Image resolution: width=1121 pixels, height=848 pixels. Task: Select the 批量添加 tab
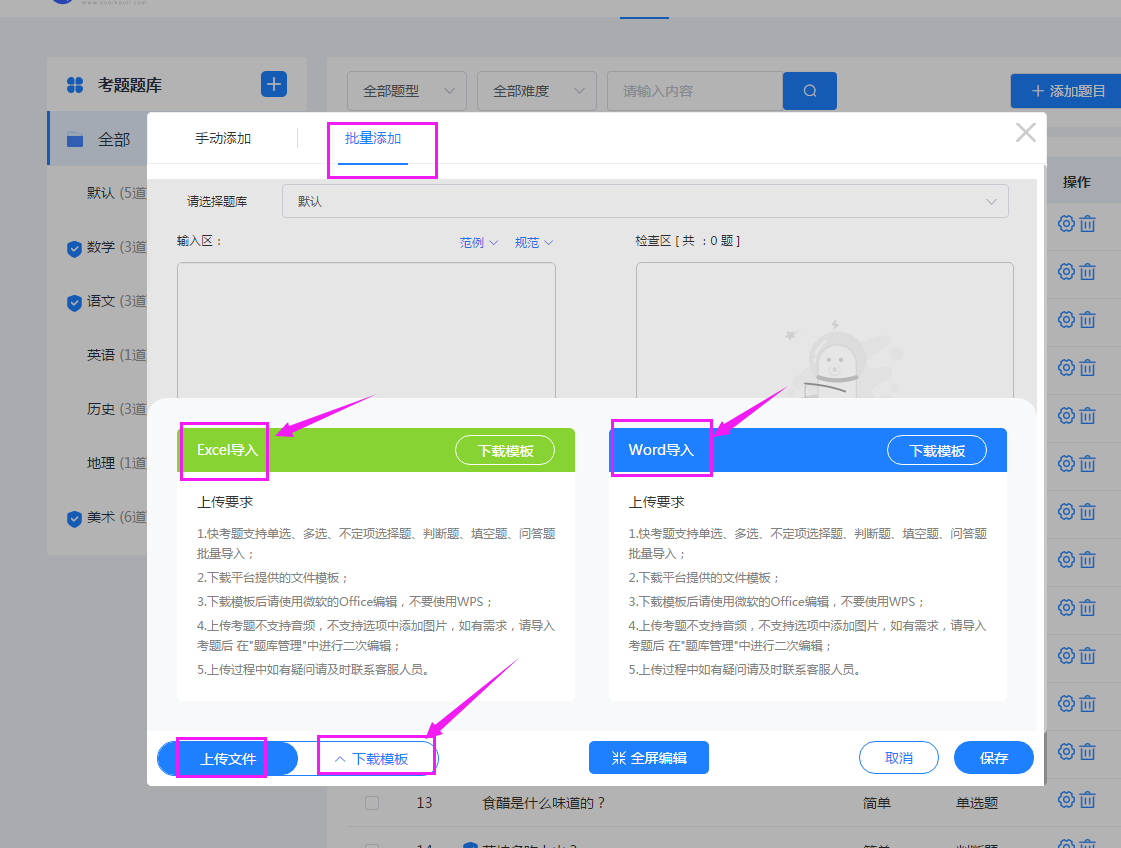372,138
